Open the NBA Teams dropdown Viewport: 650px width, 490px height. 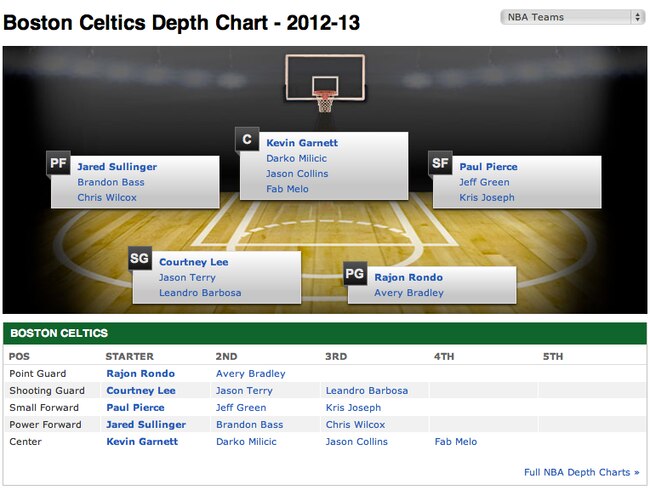(x=572, y=17)
